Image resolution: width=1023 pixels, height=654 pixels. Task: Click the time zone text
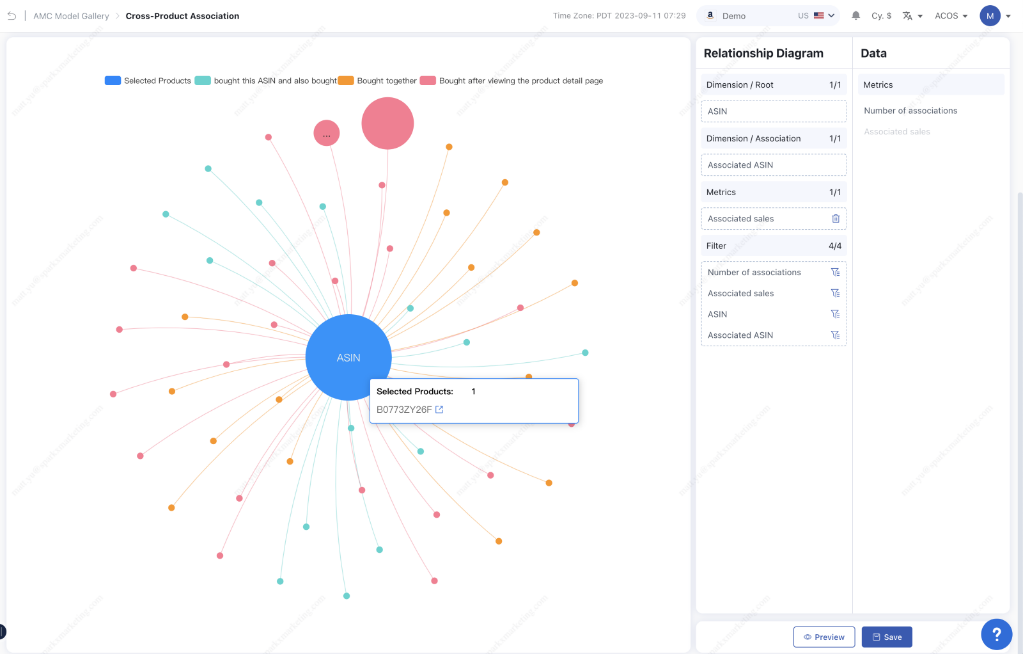tap(619, 16)
